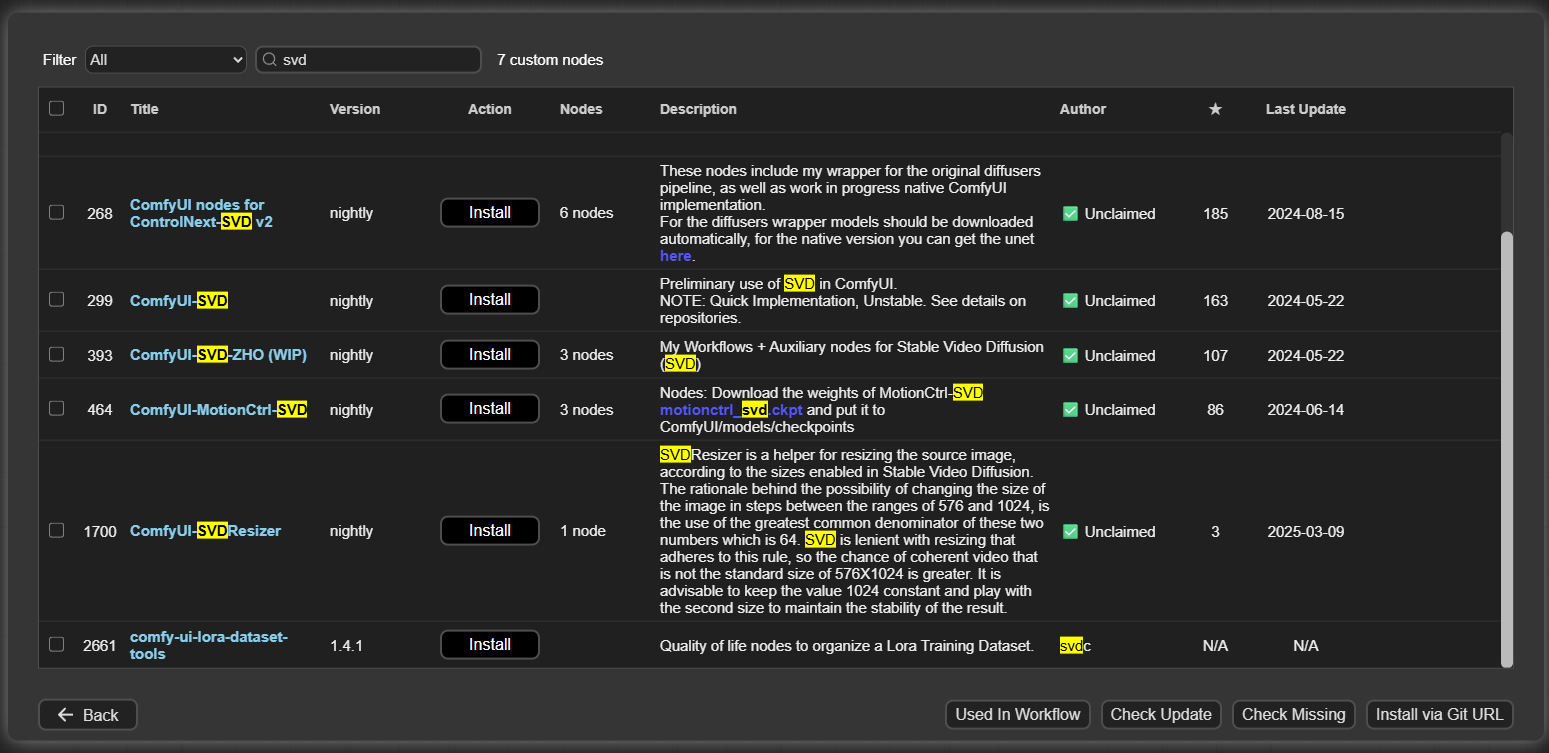1549x753 pixels.
Task: Click green verified icon for ComfyUI-MotionCtrl-SVD
Action: [1070, 409]
